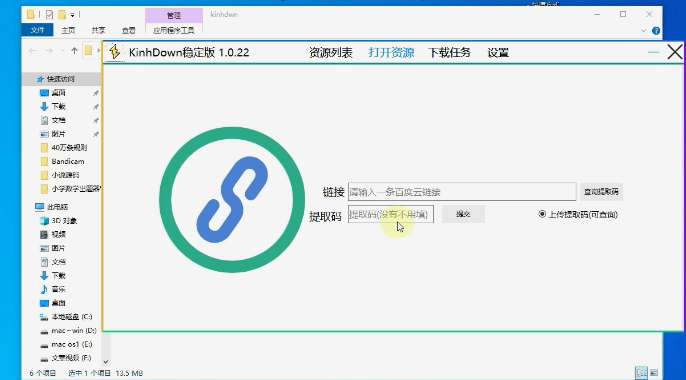Switch to the 查看 ribbon tab
This screenshot has width=686, height=380.
[128, 30]
